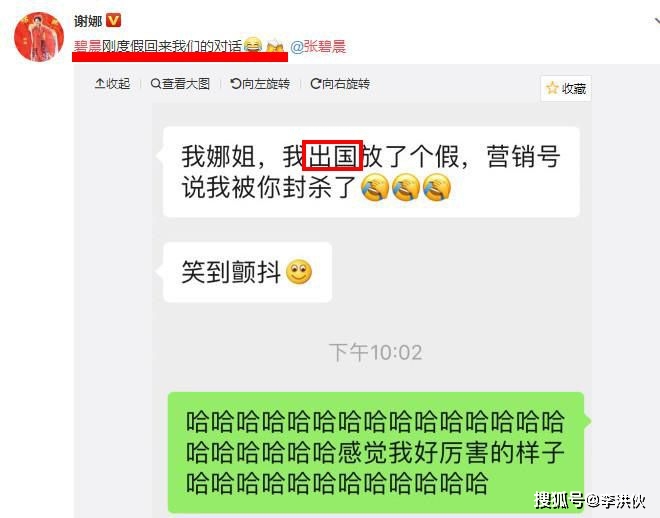Viewport: 660px width, 518px height.
Task: Click the orange verified V badge
Action: click(114, 20)
